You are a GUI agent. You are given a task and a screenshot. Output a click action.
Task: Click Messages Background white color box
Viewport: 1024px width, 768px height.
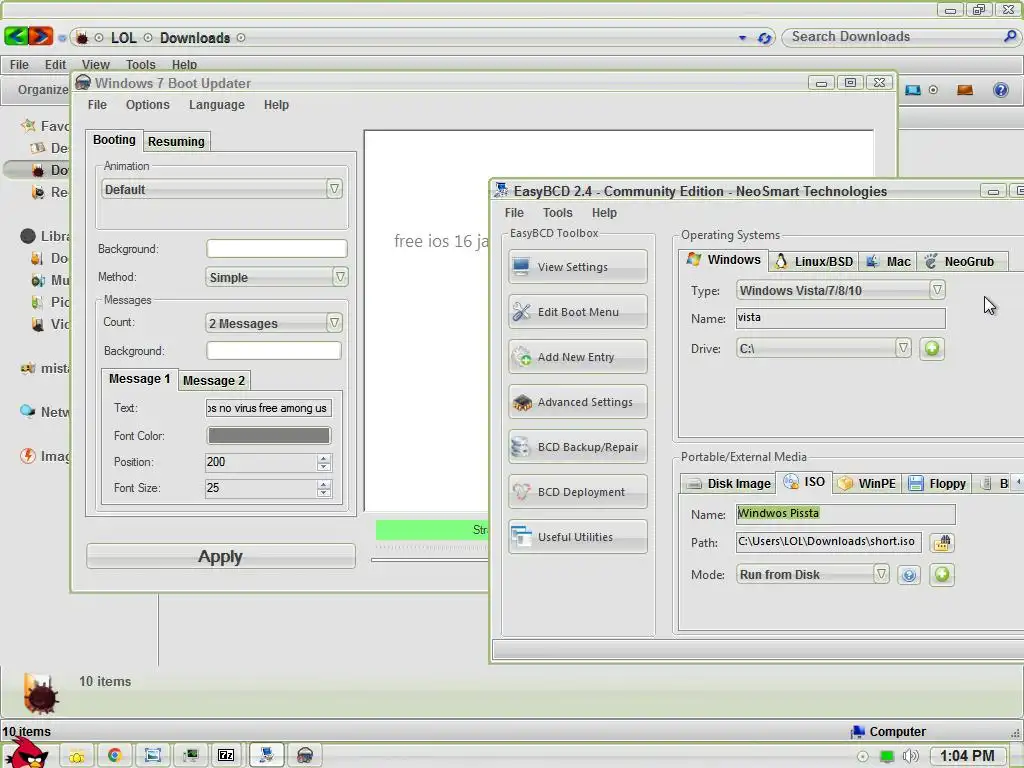274,351
